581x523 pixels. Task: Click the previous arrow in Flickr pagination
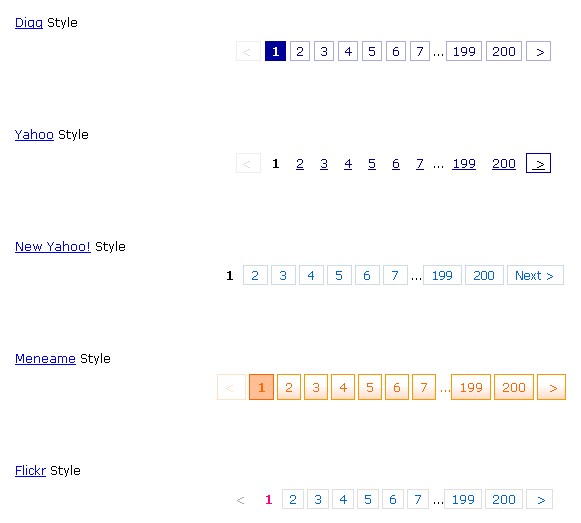tap(241, 500)
